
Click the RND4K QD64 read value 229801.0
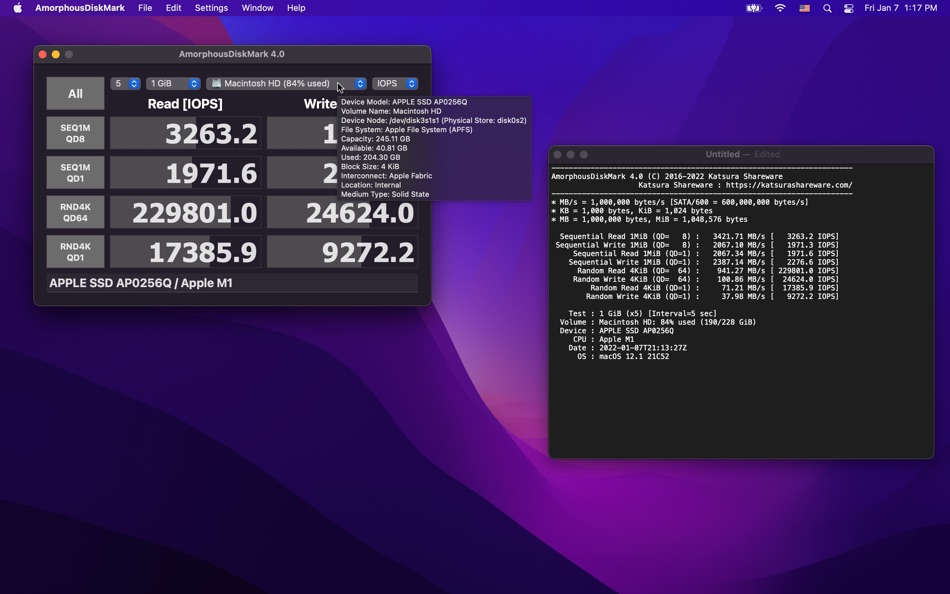click(185, 212)
